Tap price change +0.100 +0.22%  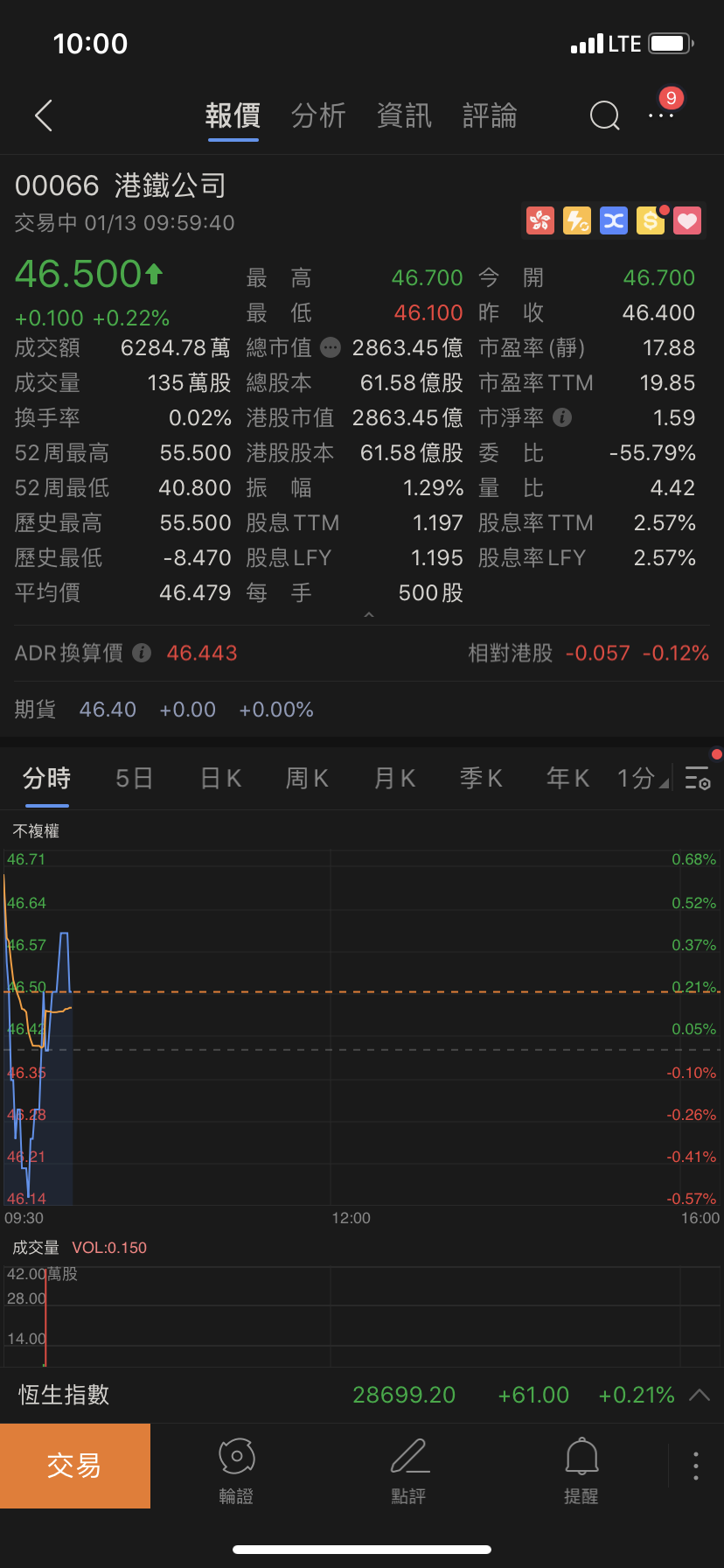93,318
